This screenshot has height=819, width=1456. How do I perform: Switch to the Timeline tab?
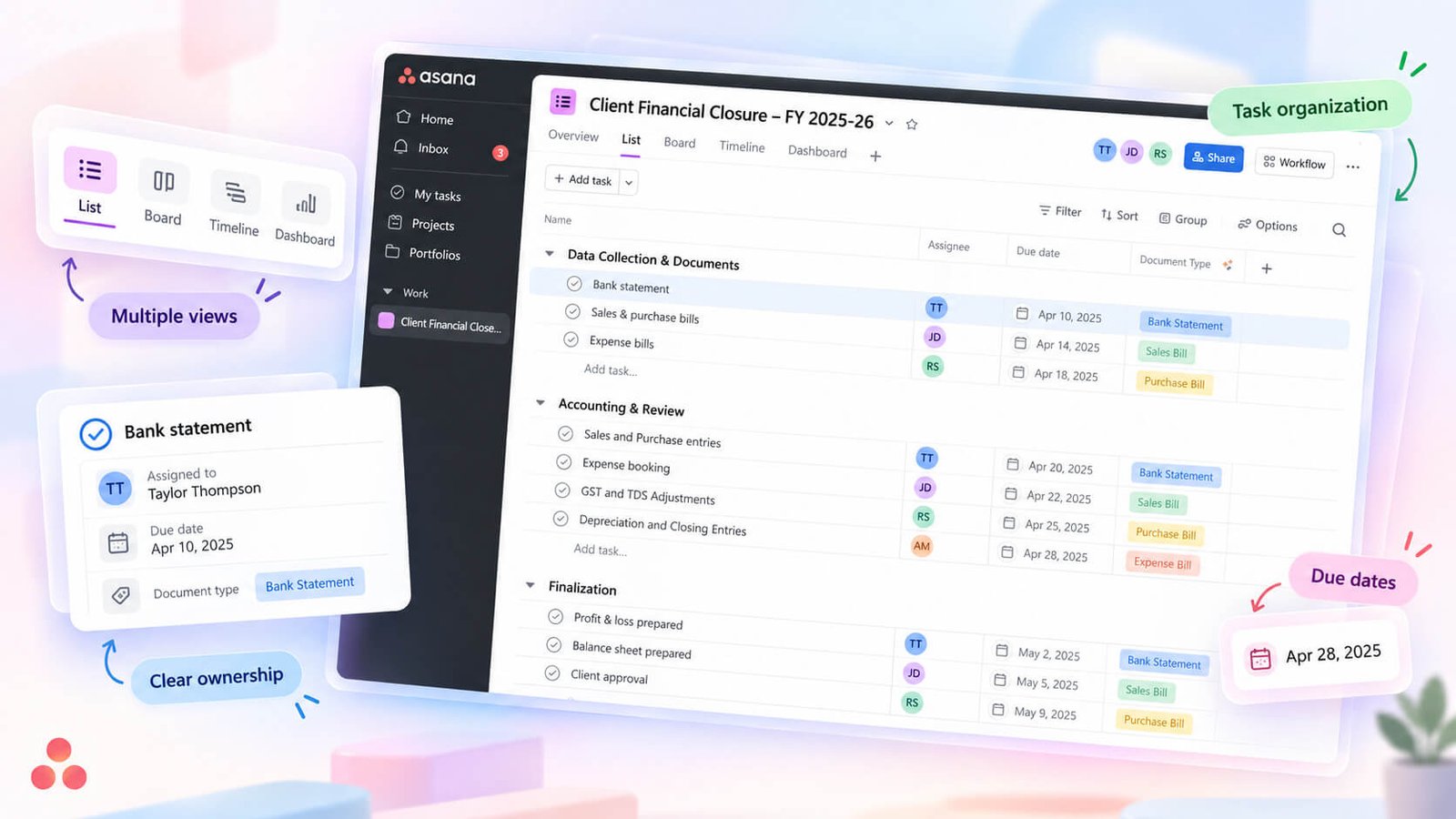(x=742, y=147)
